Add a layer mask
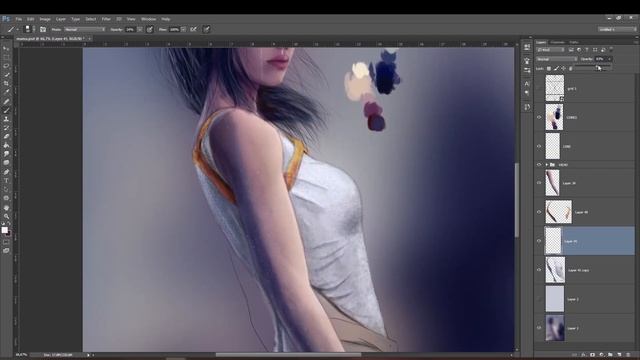 [592, 355]
